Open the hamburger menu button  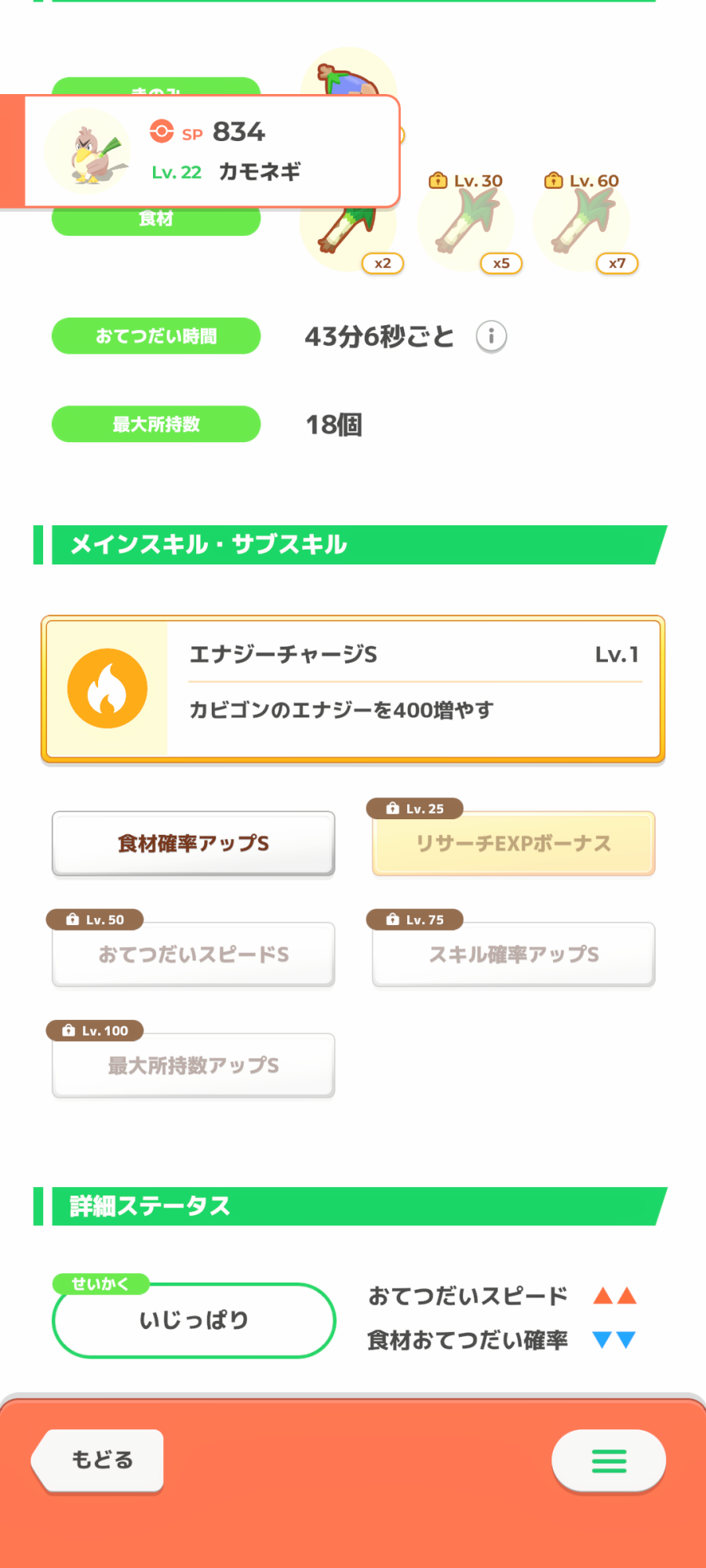point(609,1460)
